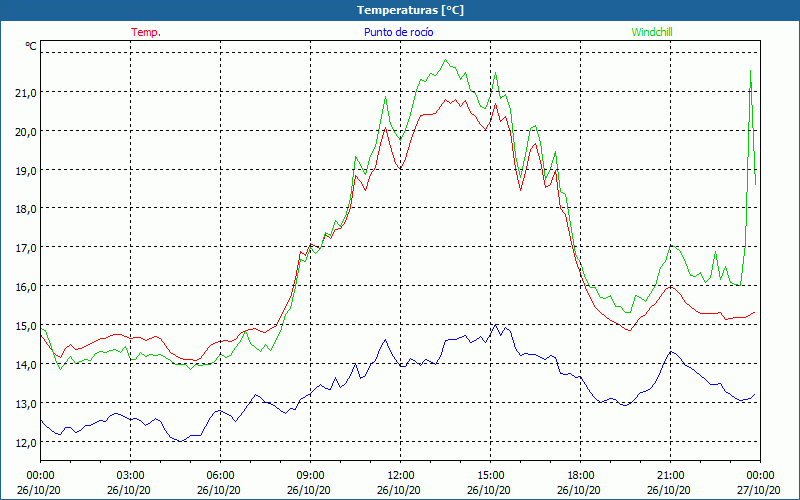Click the 09:00 time axis label
Image resolution: width=800 pixels, height=500 pixels.
coord(310,476)
